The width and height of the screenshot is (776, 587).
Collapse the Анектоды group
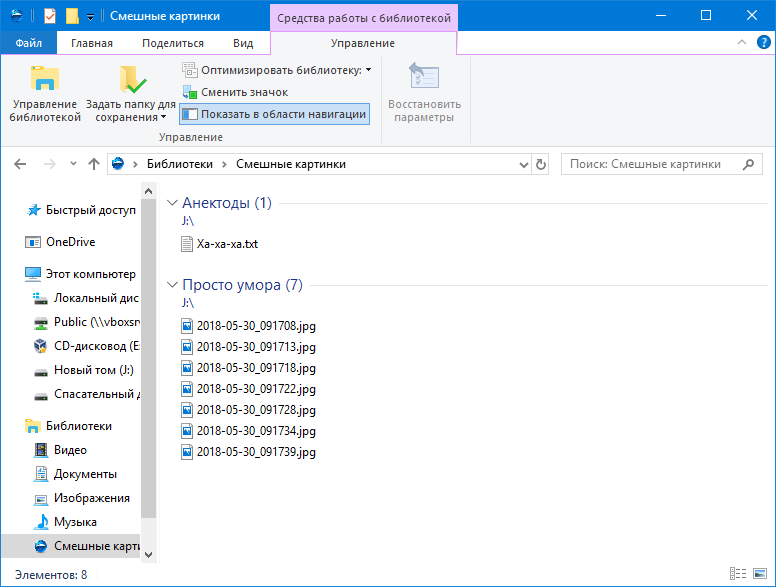172,202
